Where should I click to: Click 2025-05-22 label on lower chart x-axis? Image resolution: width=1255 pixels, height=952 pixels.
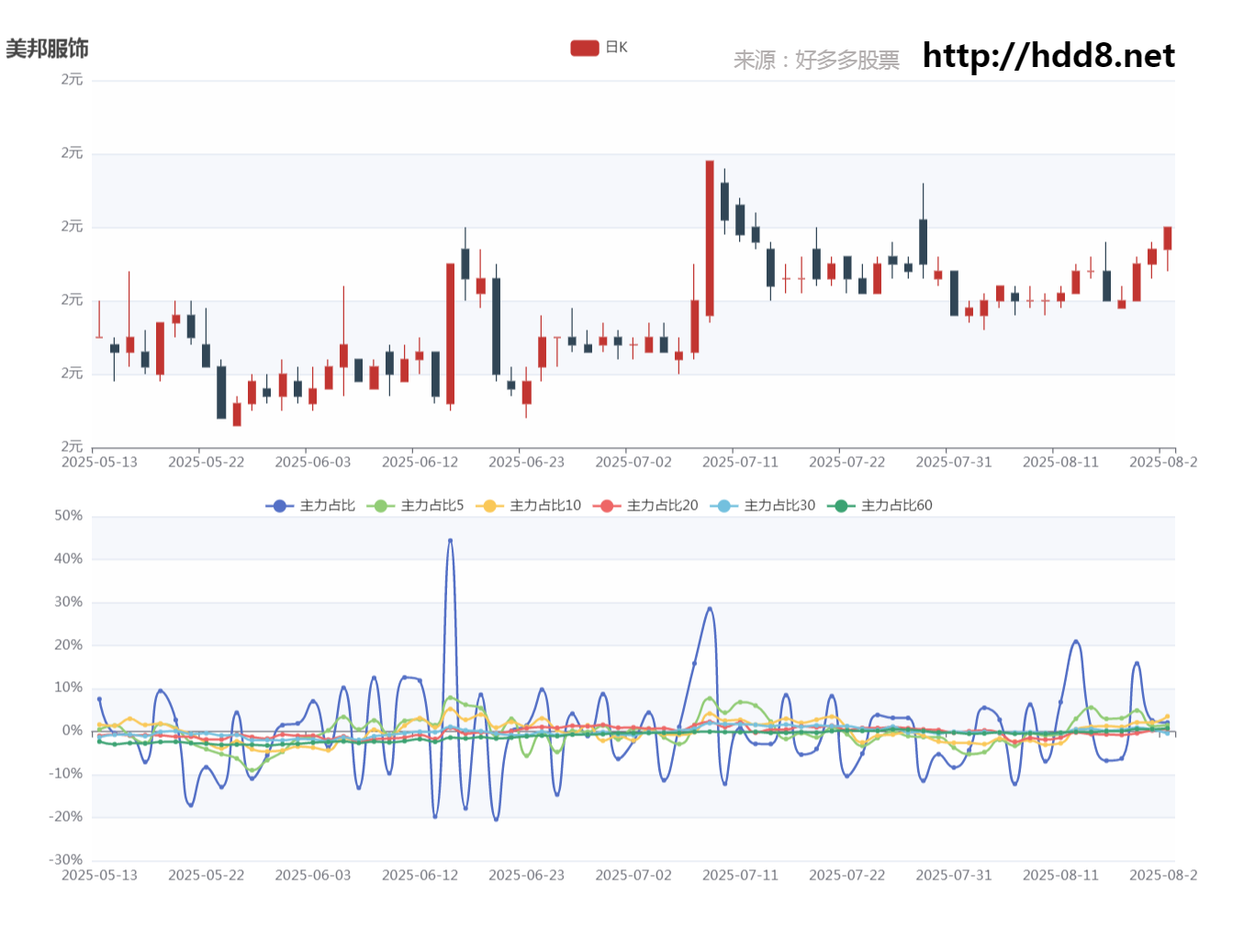tap(207, 875)
